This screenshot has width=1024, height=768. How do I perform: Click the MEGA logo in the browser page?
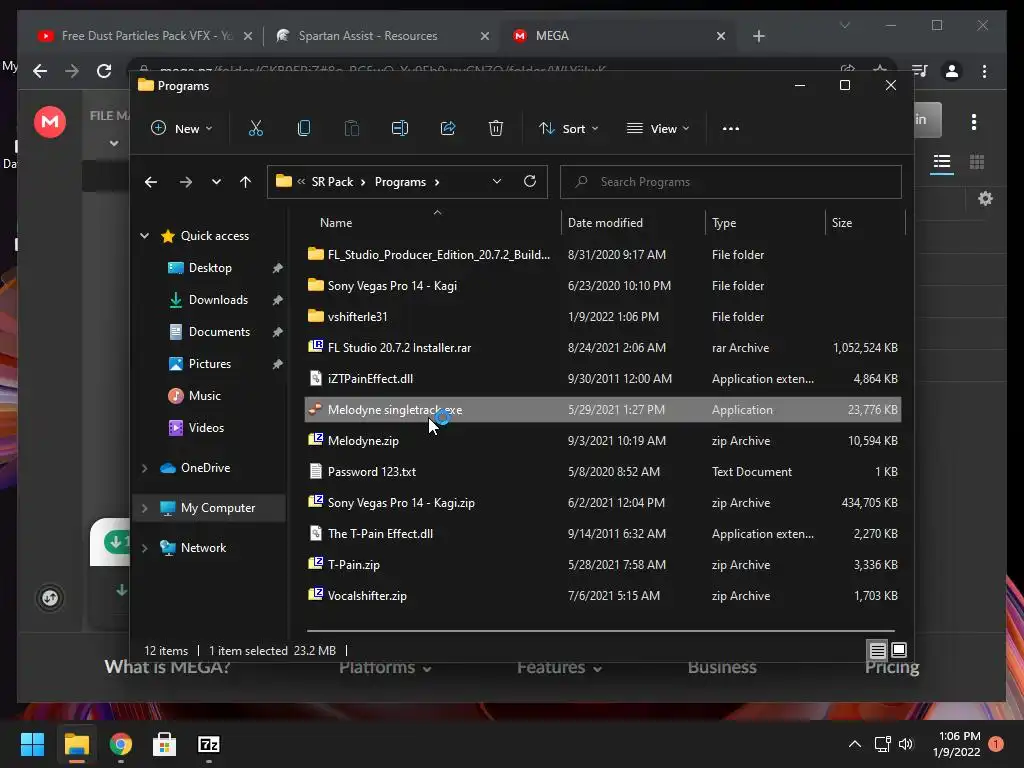pos(50,121)
